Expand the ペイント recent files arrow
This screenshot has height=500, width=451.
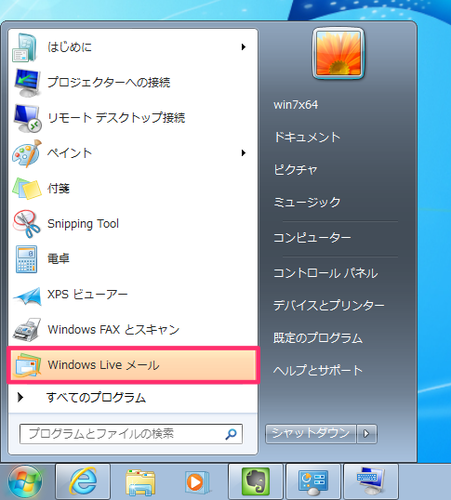pos(244,153)
